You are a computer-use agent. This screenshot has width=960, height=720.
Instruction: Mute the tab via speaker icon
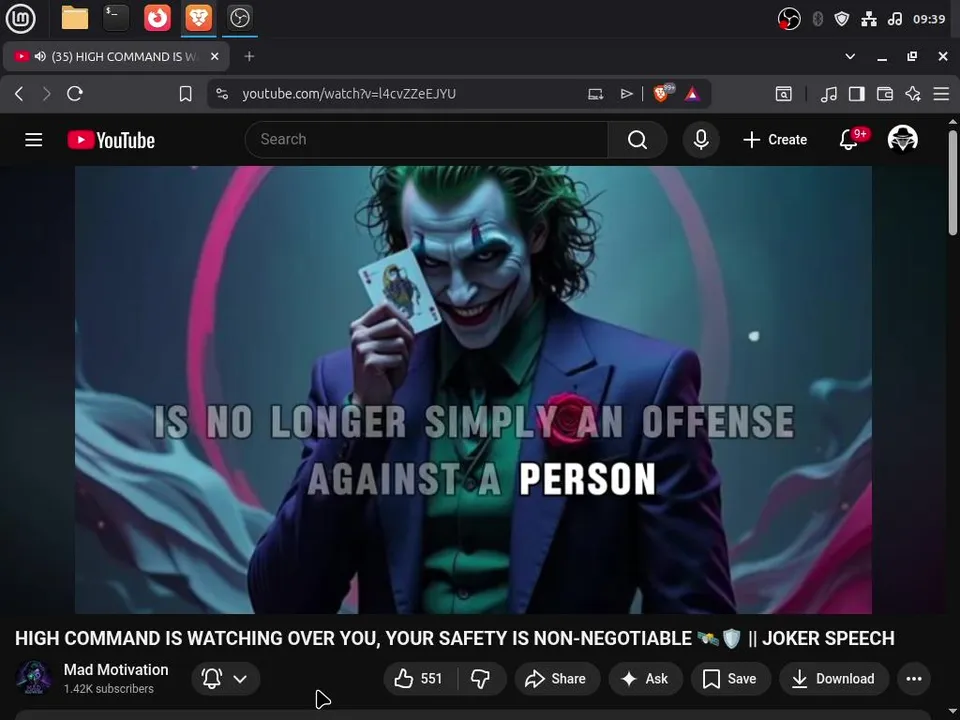tap(40, 56)
